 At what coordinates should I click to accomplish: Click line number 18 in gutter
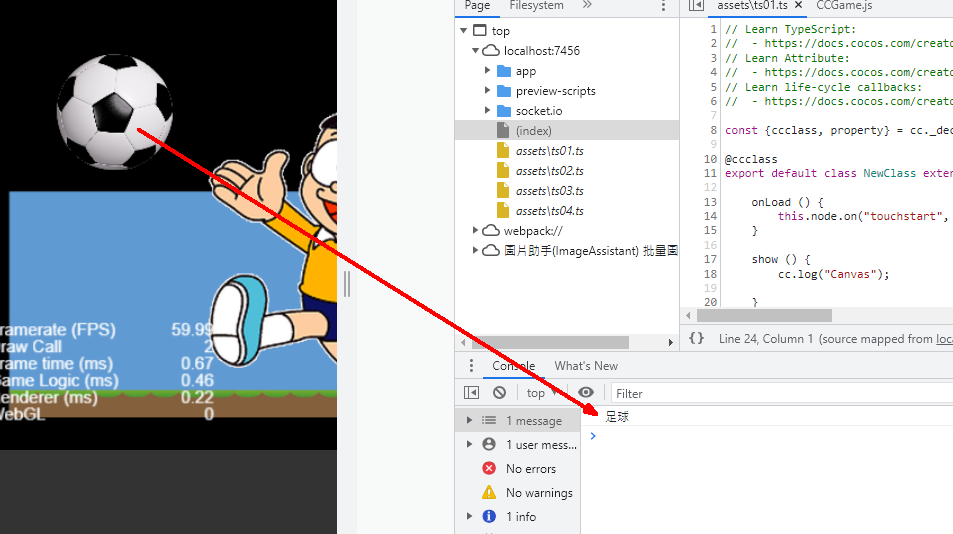tap(710, 274)
